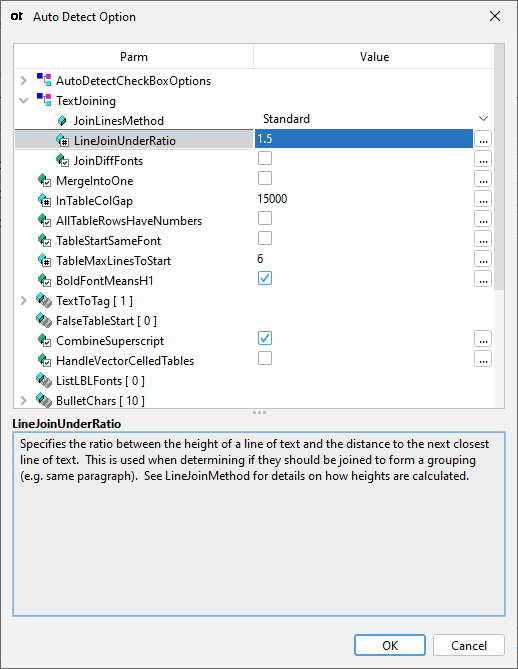Click the BoldFontMeansH1 icon
This screenshot has height=669, width=518.
[44, 280]
